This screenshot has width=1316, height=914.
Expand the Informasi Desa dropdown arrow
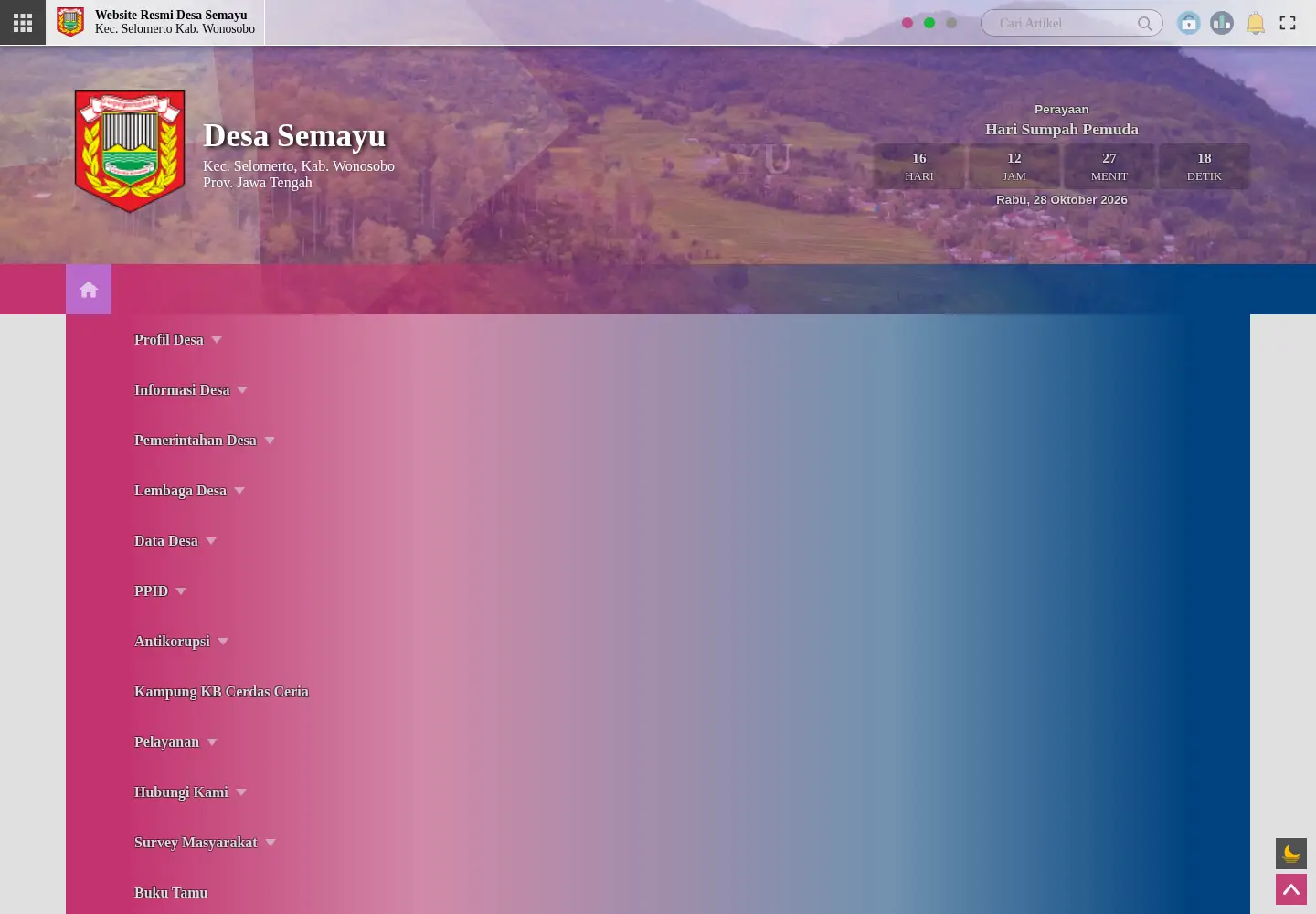coord(242,390)
